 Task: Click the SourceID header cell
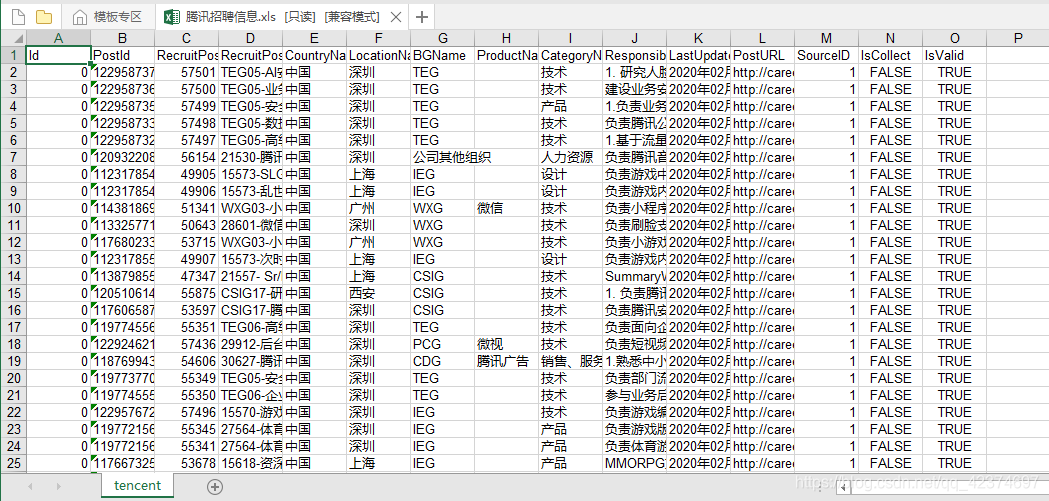pos(826,55)
